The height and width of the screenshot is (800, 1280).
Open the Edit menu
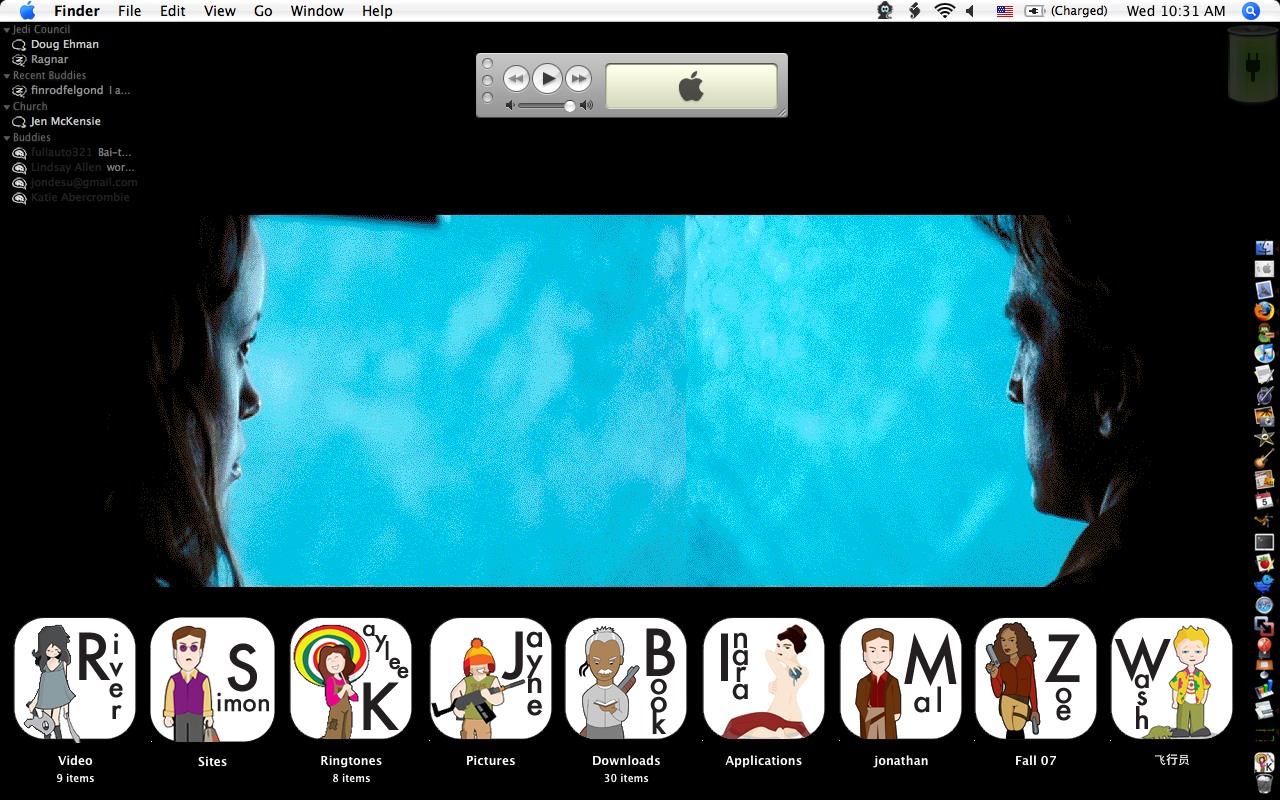(x=173, y=11)
